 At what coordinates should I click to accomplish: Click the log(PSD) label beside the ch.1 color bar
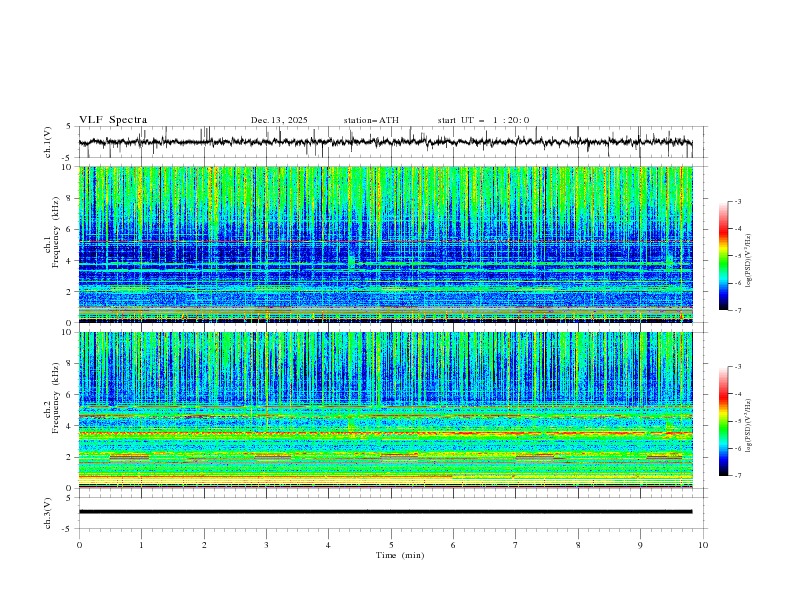(x=748, y=261)
